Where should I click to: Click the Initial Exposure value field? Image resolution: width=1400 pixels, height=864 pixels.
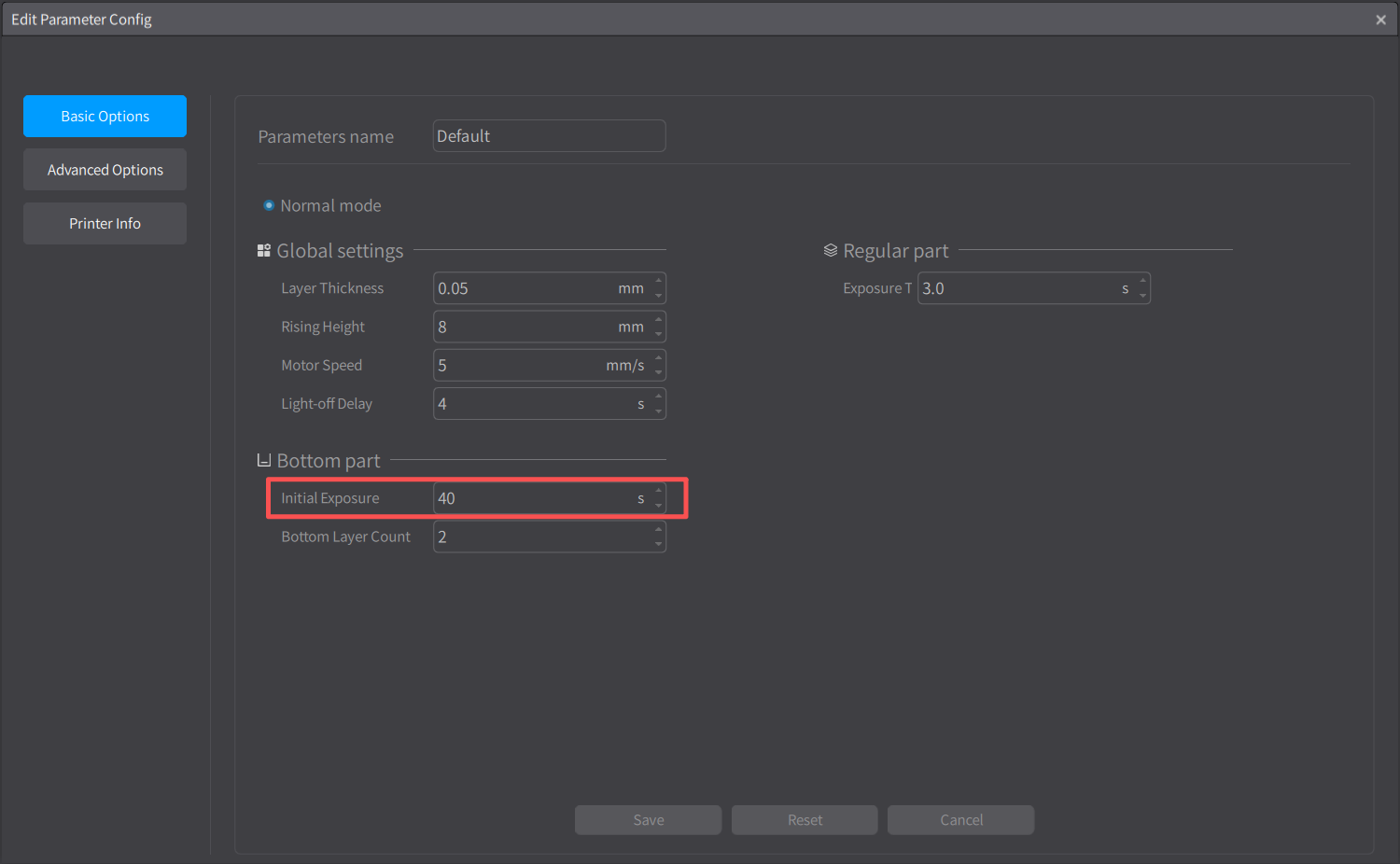[532, 498]
